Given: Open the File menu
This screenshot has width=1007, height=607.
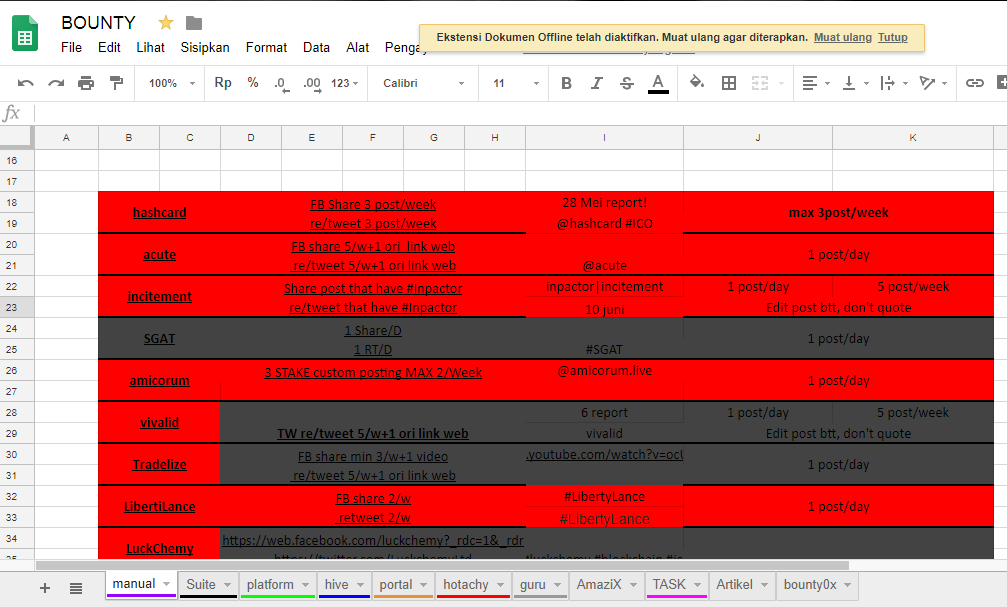Looking at the screenshot, I should (71, 48).
